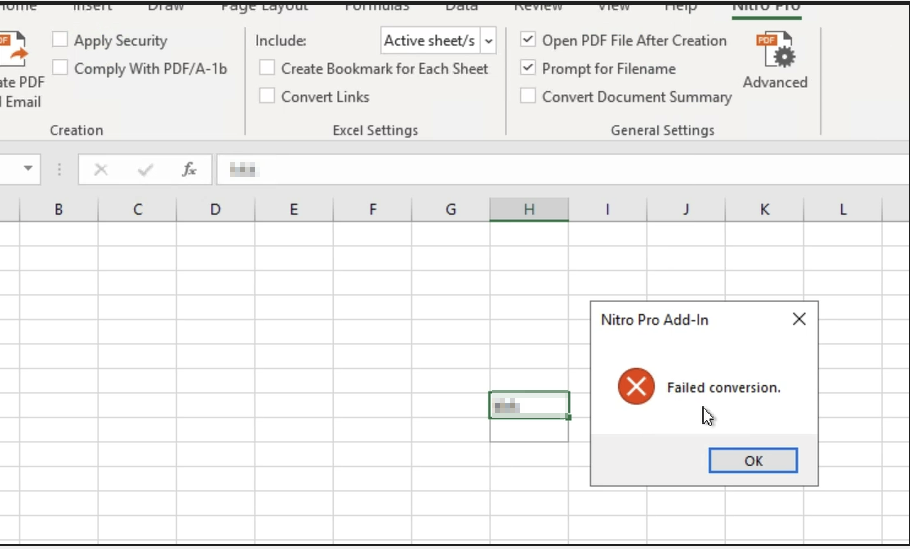Screen dimensions: 910x549
Task: Expand the Name Box dropdown arrow
Action: pos(28,169)
